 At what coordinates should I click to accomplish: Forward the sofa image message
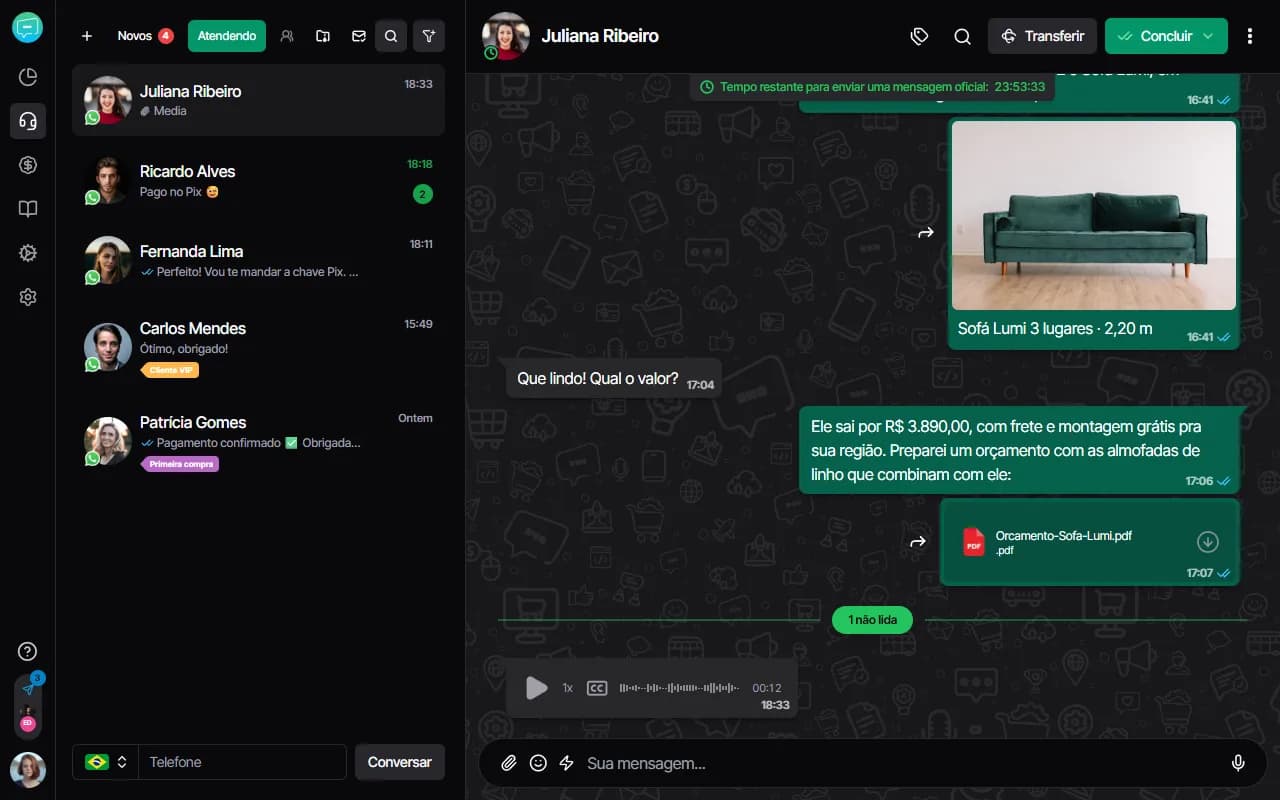click(x=926, y=232)
